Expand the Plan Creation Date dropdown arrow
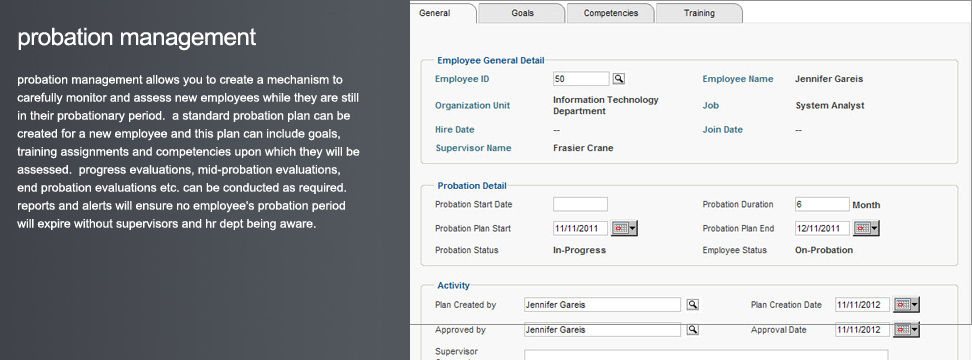Screen dimensions: 972x360 (915, 304)
